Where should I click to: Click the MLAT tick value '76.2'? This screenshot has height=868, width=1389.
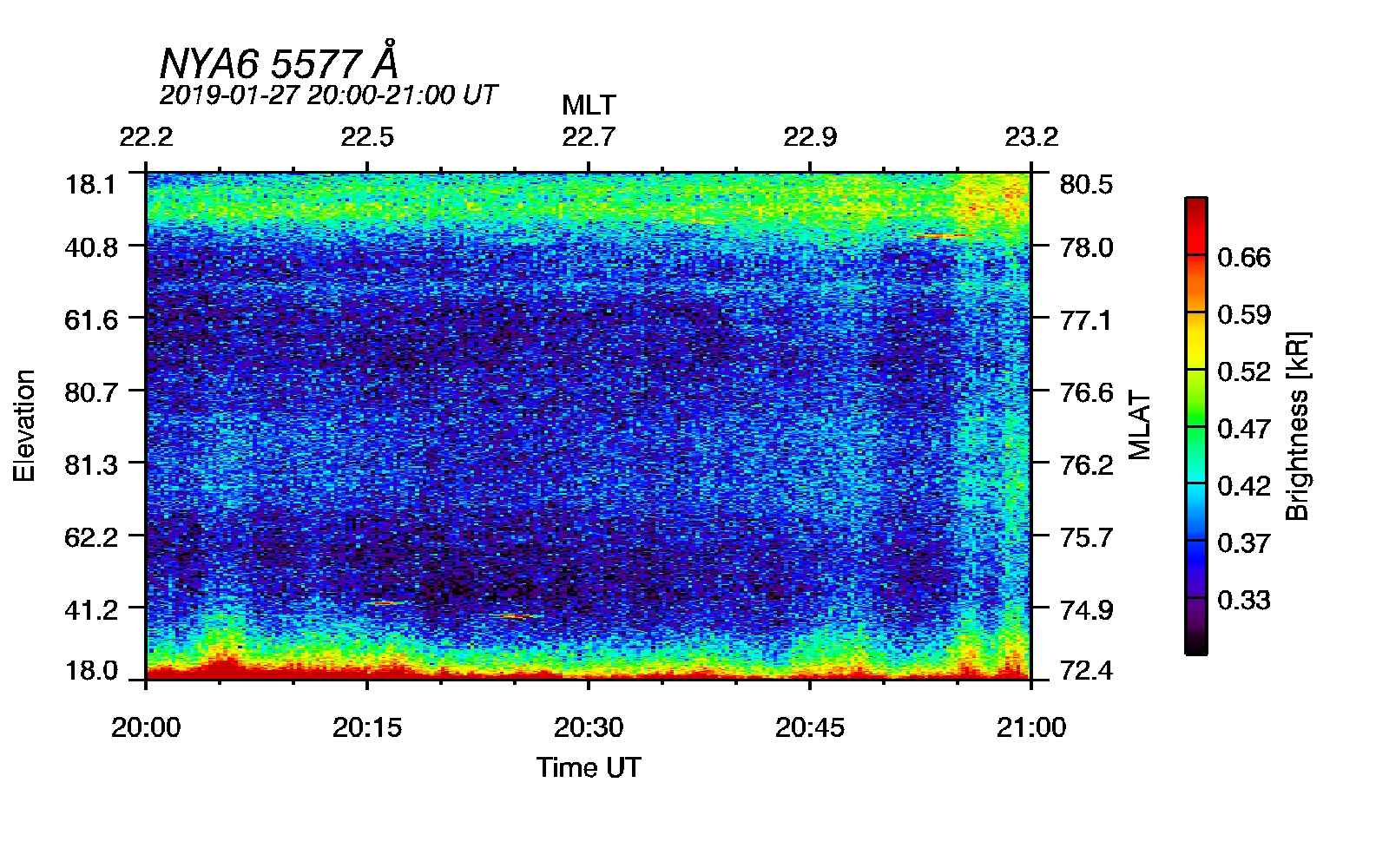[1087, 464]
